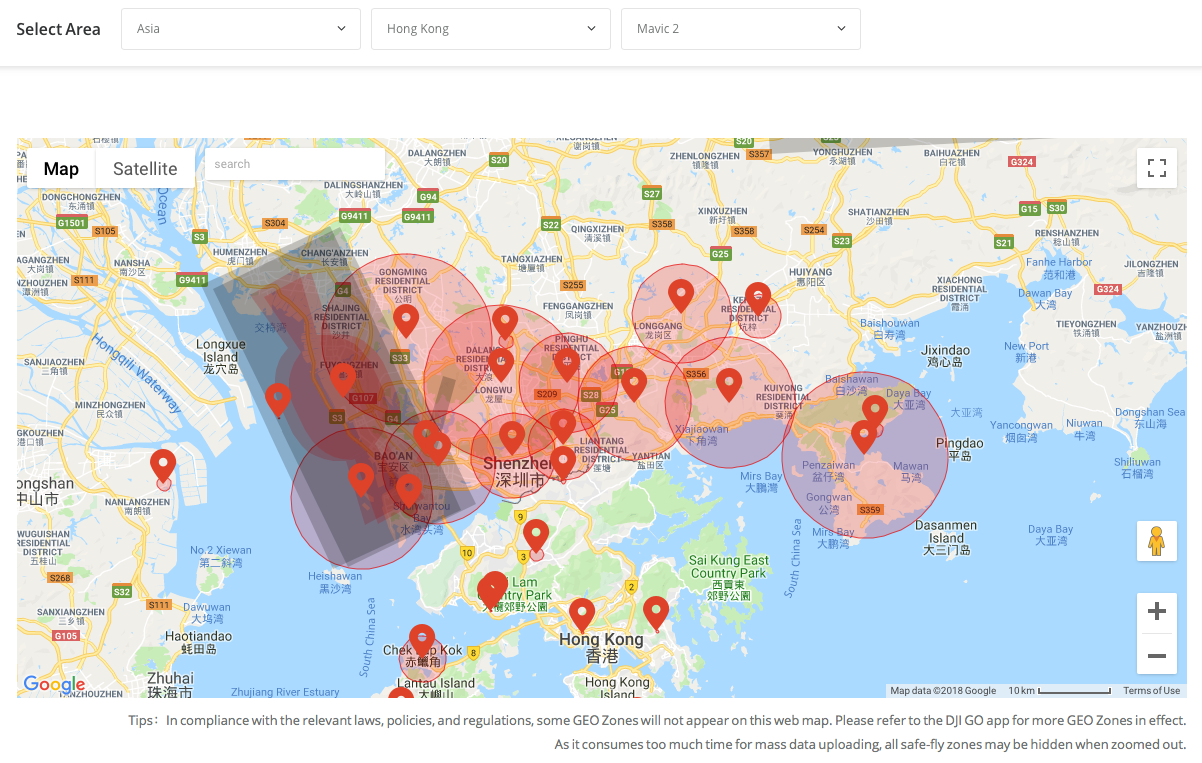Switch to the Satellite view tab
The height and width of the screenshot is (763, 1202).
(145, 169)
